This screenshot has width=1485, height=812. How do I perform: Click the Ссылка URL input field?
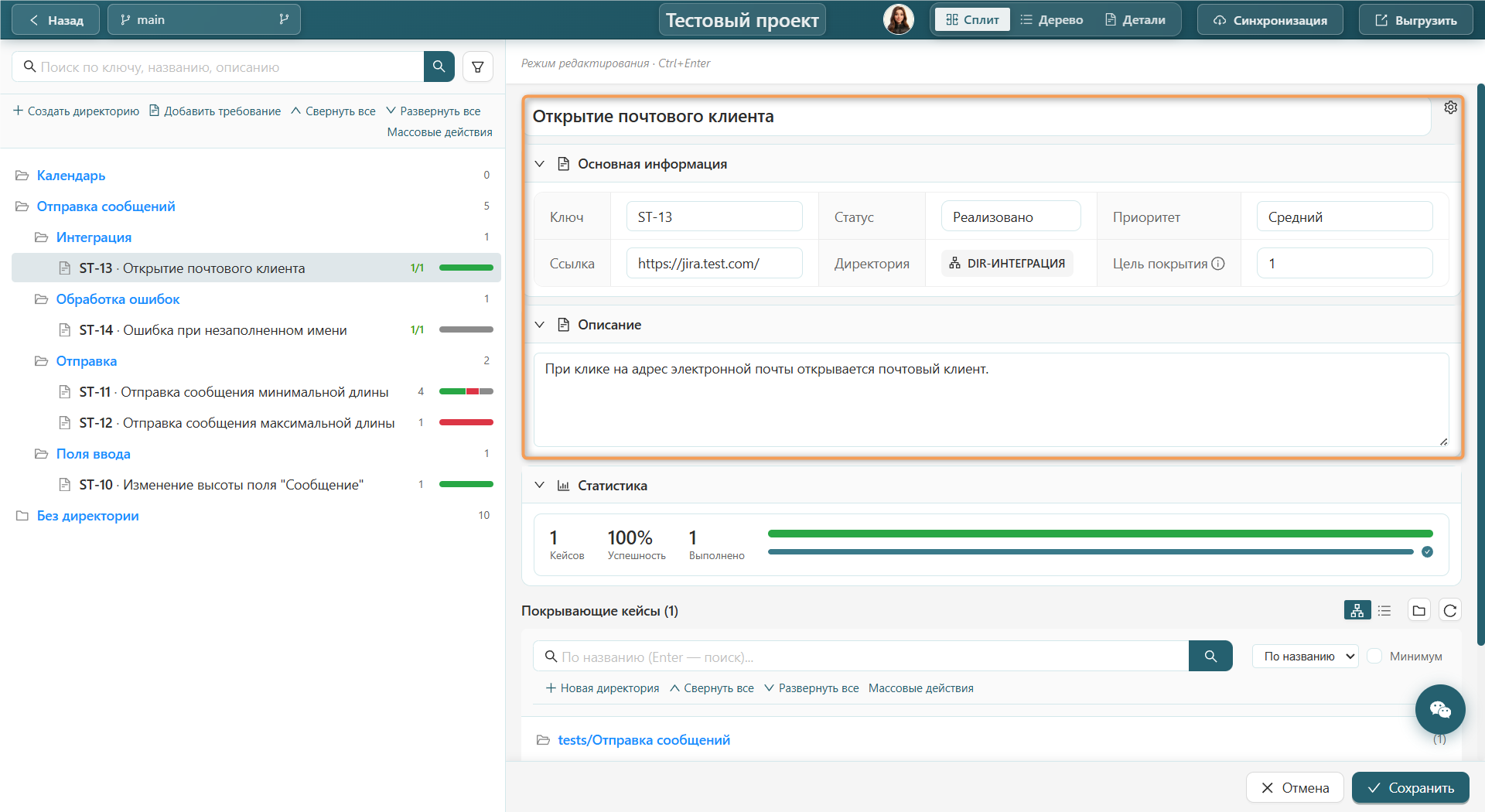pyautogui.click(x=714, y=263)
